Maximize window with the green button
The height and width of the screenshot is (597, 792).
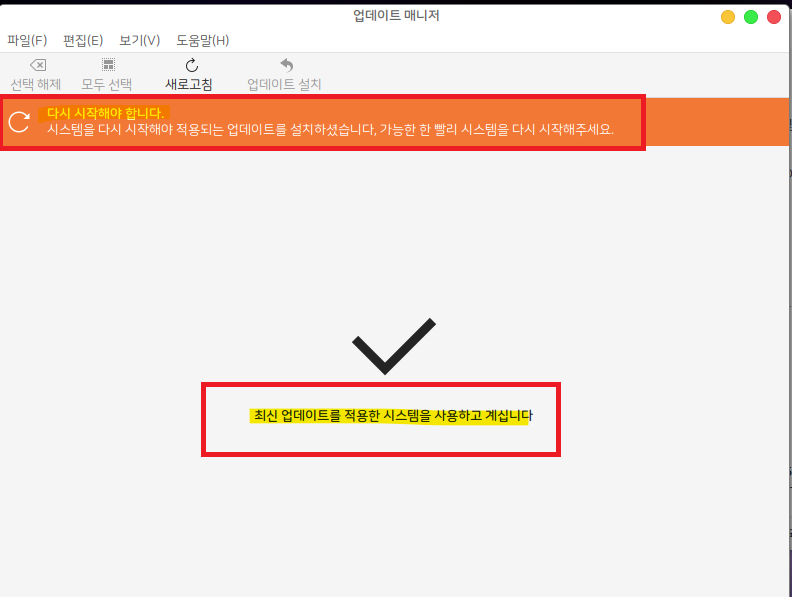coord(751,17)
